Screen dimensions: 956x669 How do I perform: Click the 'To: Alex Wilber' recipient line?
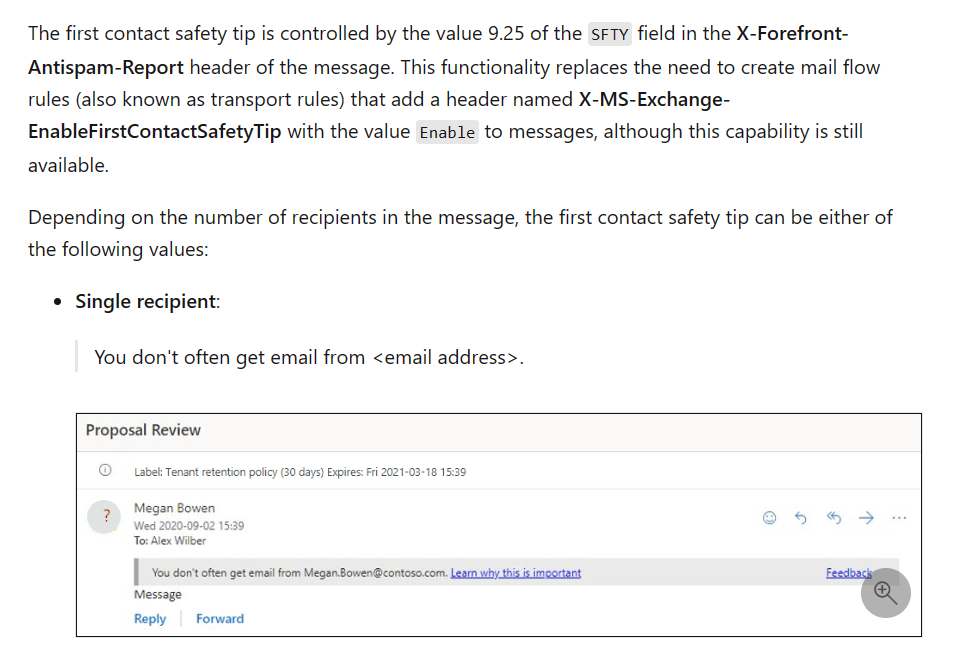point(170,540)
